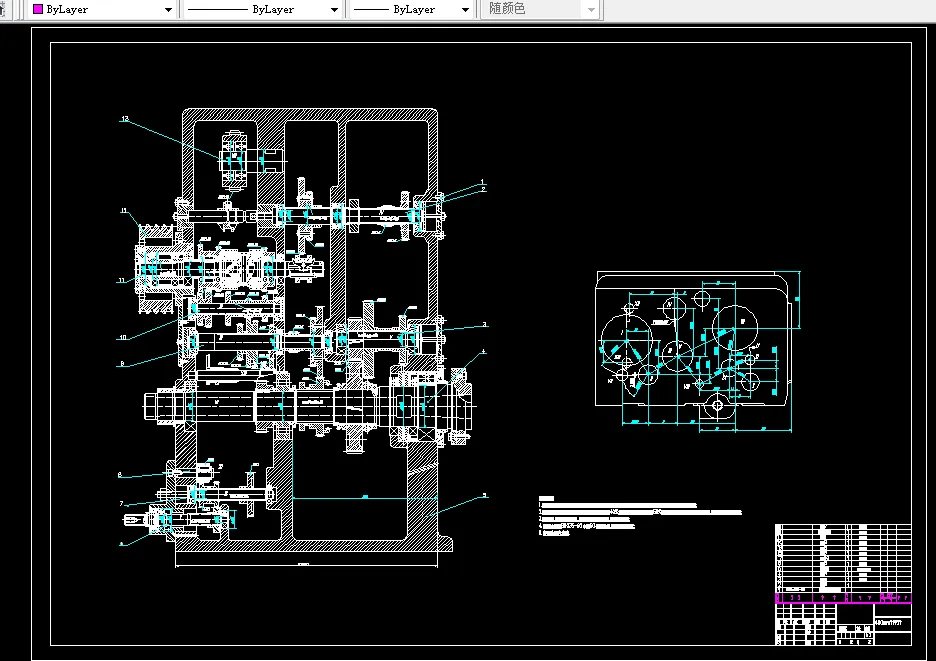936x661 pixels.
Task: Click the title block at the bottom-right corner
Action: point(843,623)
